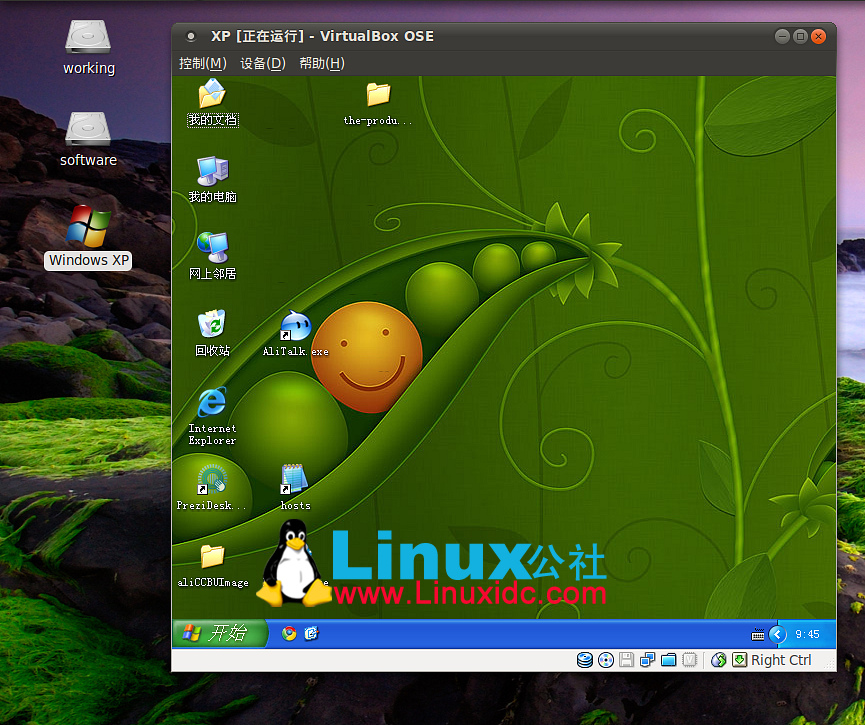
Task: Click the shared folders status icon
Action: [670, 660]
